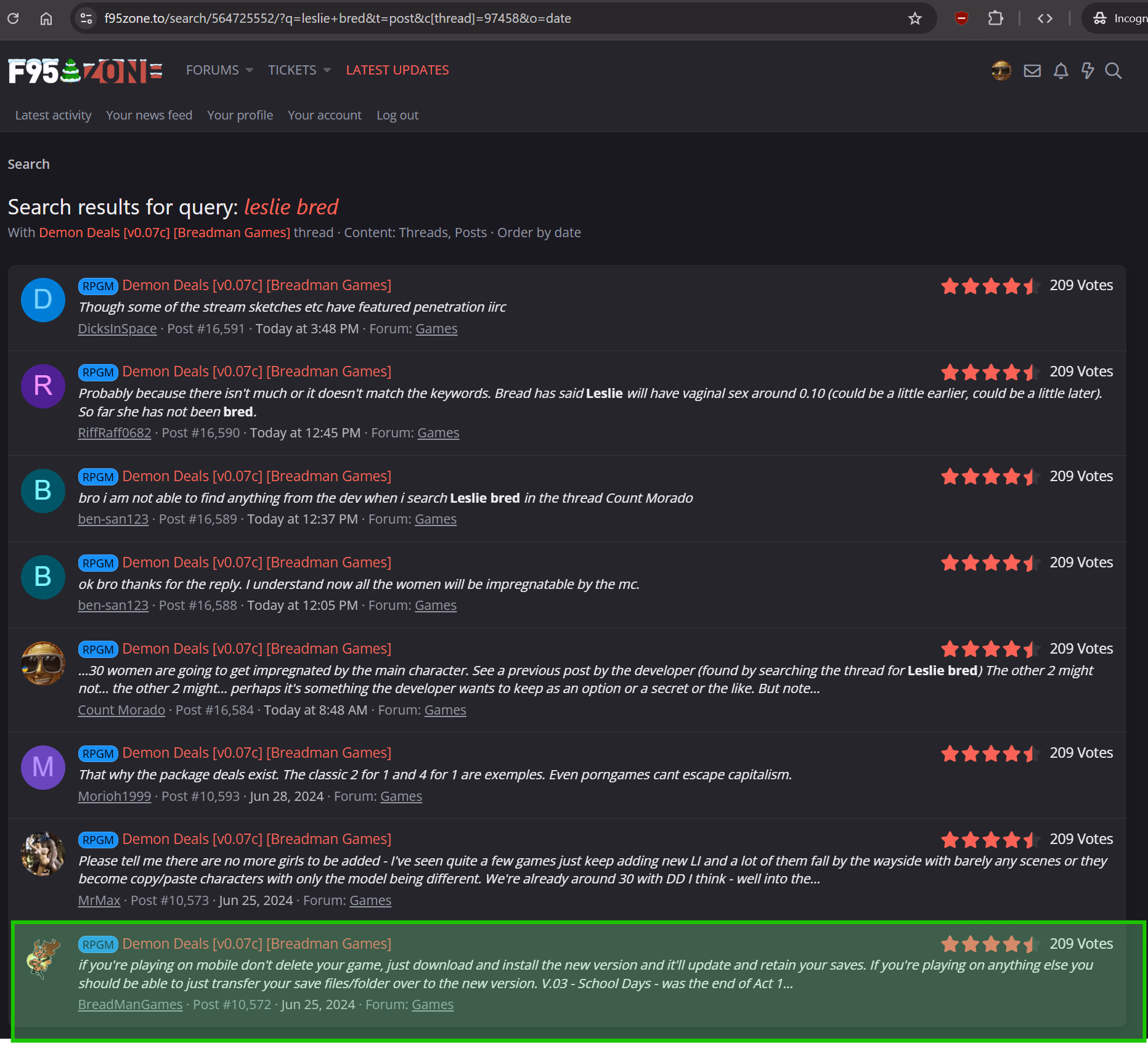Open the inbox envelope icon
Screen dimensions: 1148x1043
click(x=1032, y=71)
